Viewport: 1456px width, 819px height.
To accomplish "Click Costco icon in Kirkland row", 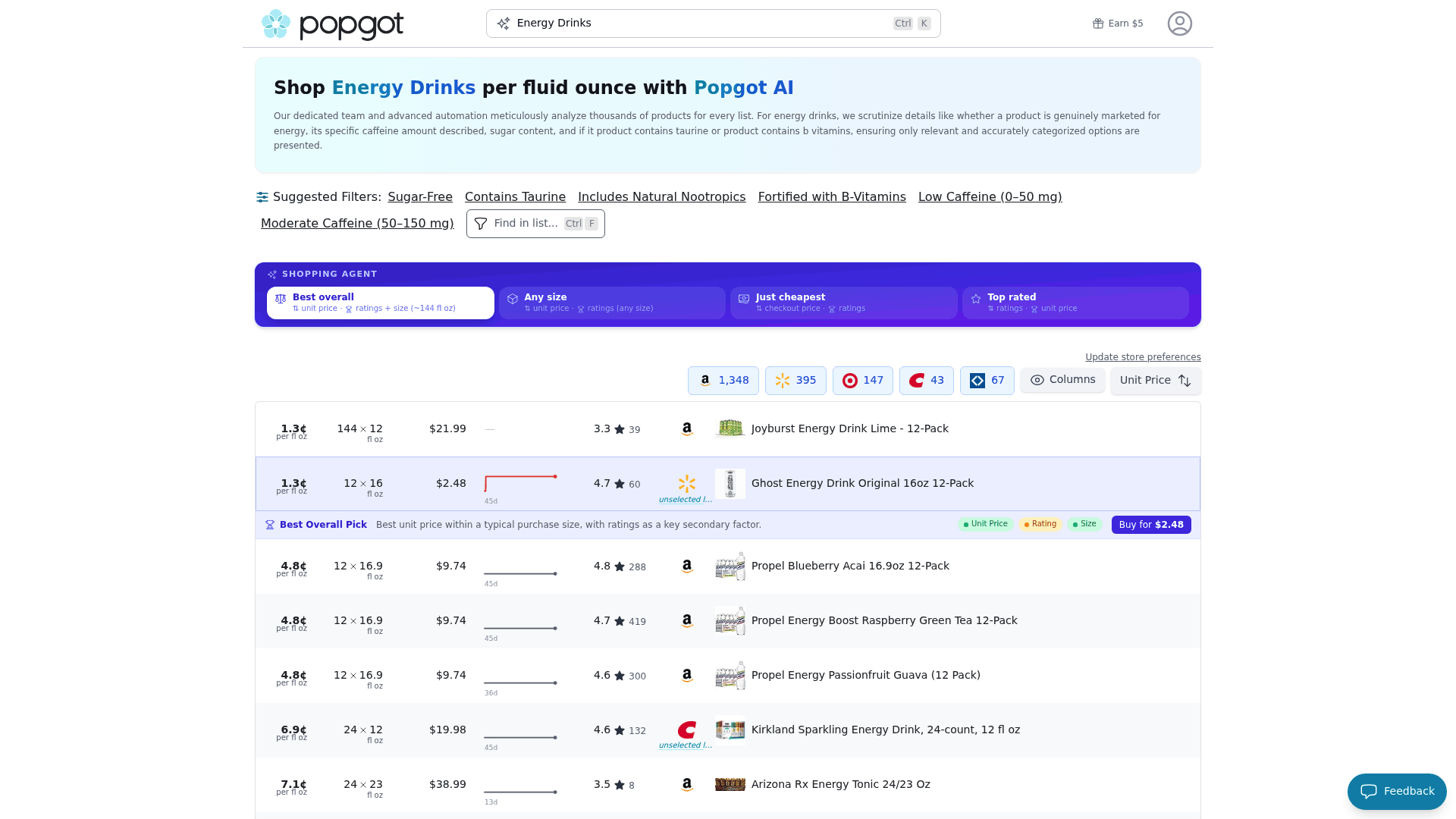I will coord(687,730).
